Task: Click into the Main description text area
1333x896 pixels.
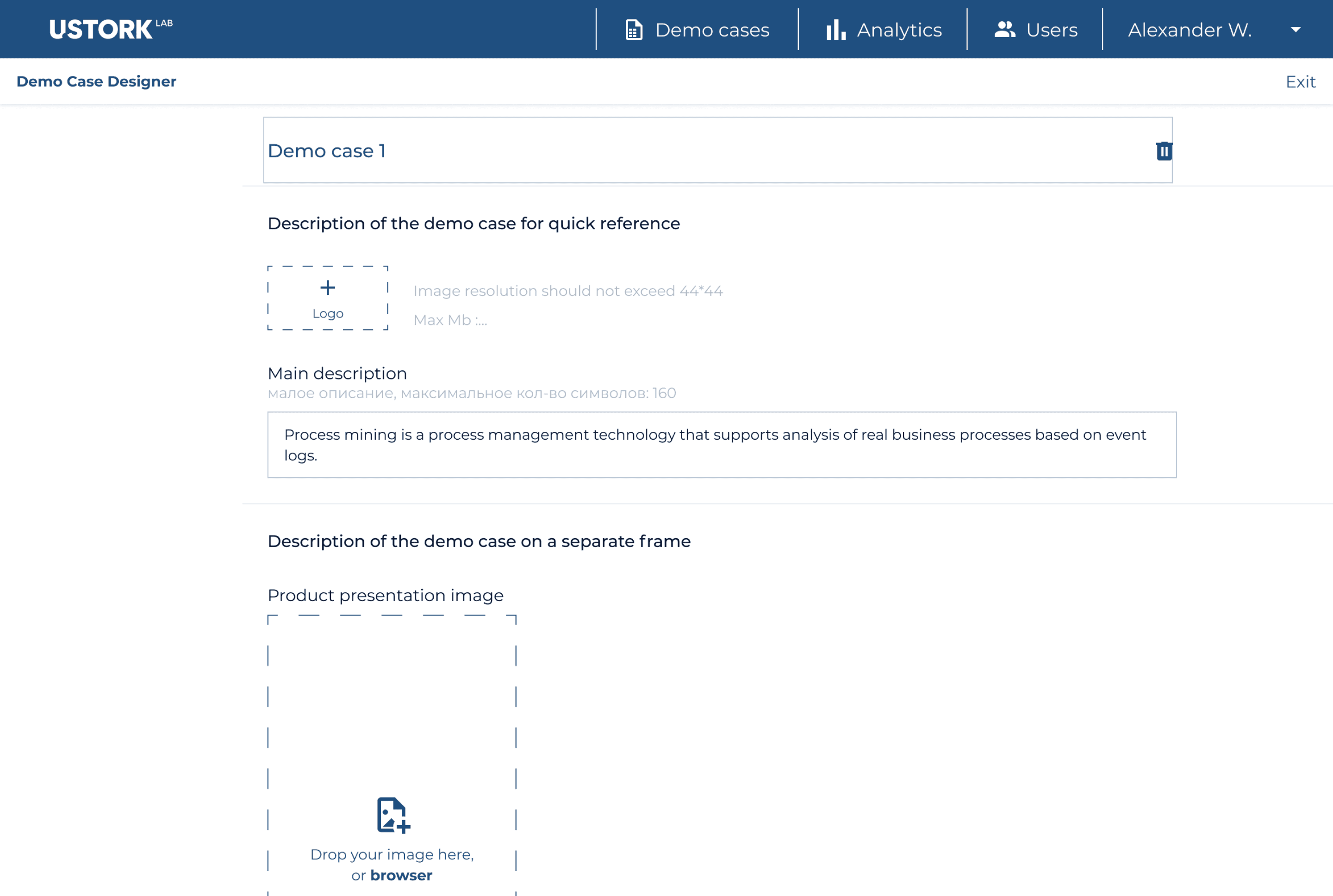Action: [722, 445]
